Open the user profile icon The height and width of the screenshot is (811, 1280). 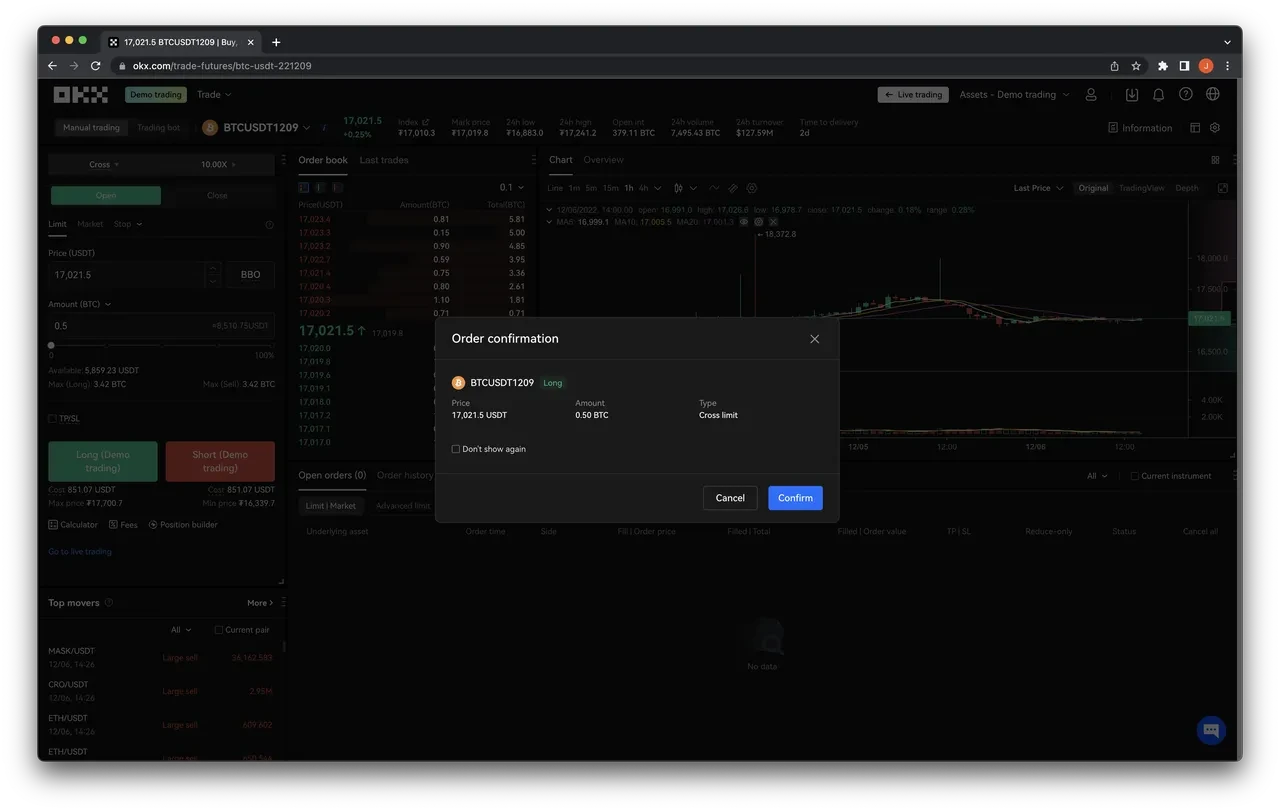coord(1091,95)
